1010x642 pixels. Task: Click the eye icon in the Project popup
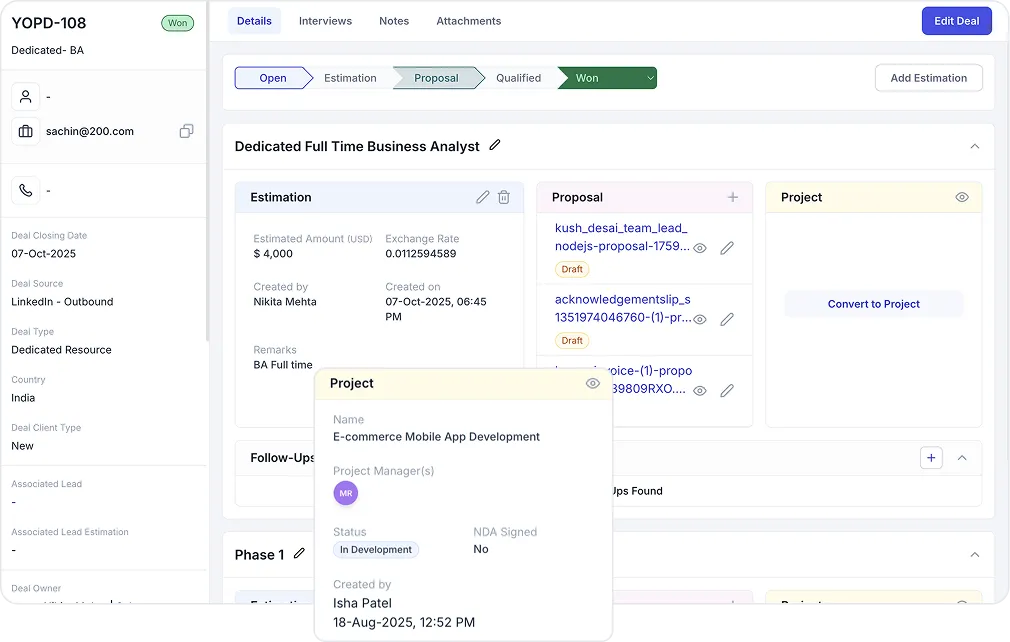click(x=593, y=383)
